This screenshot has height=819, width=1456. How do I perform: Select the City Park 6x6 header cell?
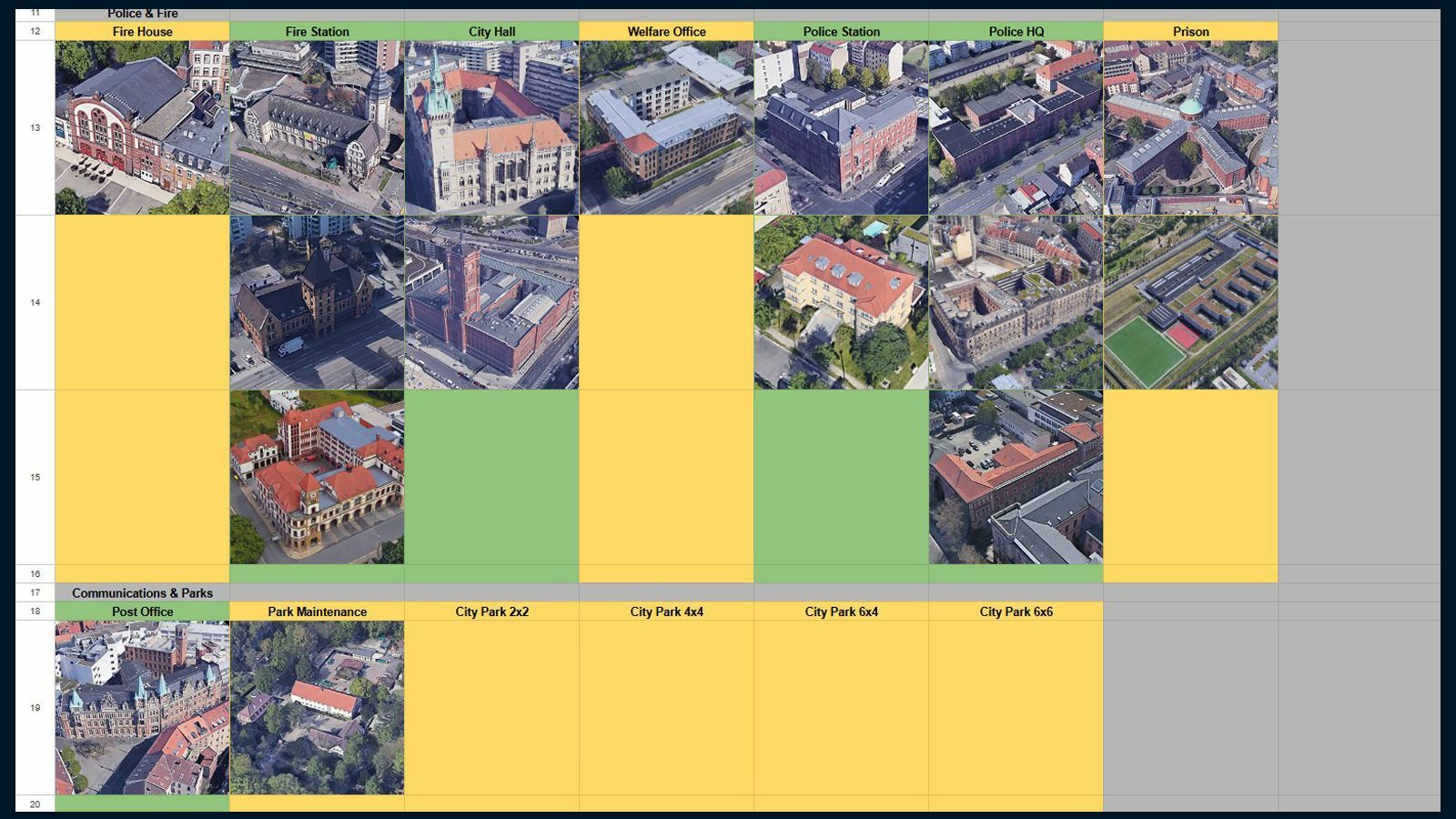[x=1016, y=612]
